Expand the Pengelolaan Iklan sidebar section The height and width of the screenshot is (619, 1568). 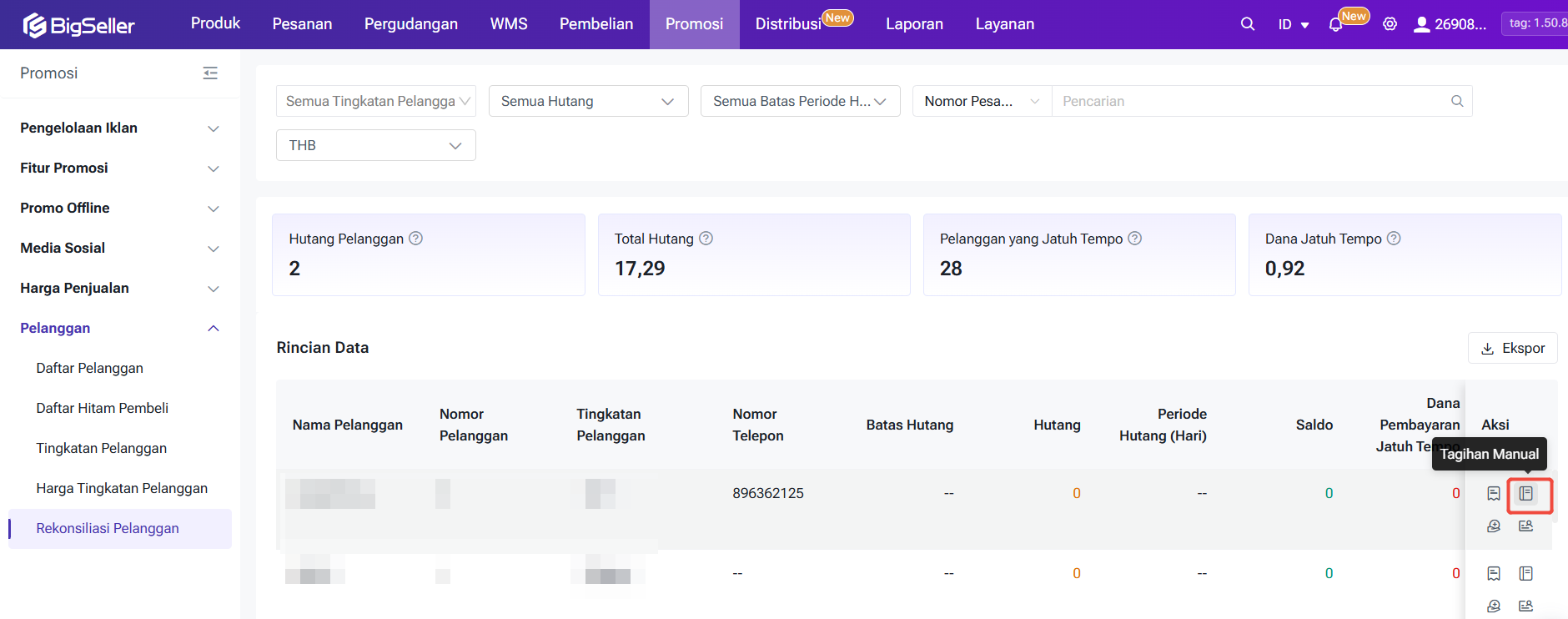pyautogui.click(x=119, y=128)
